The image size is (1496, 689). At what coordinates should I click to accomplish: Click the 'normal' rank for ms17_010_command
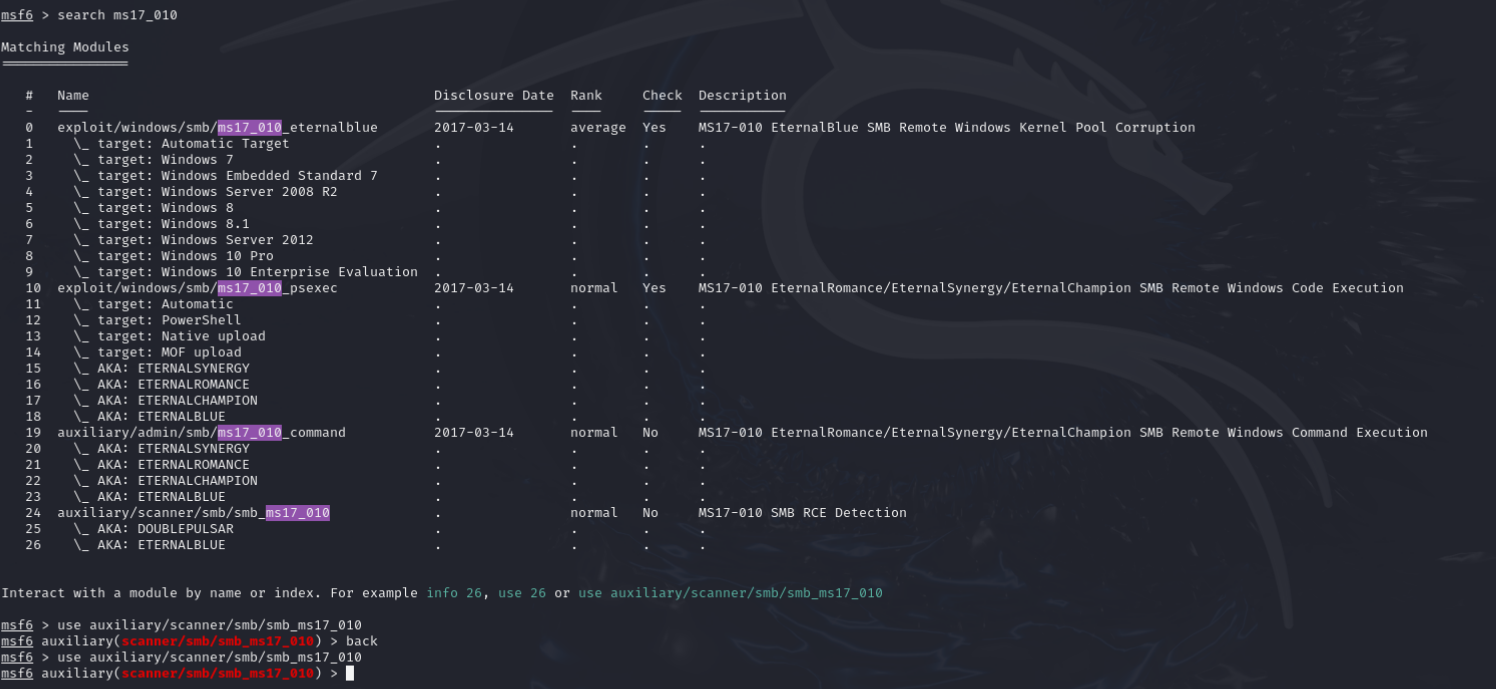[x=594, y=432]
